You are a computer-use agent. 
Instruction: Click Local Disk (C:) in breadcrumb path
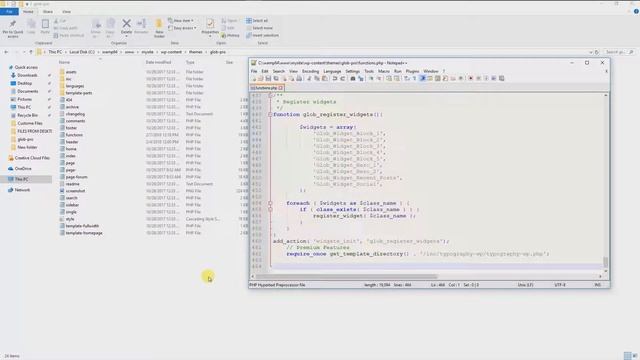[82, 52]
